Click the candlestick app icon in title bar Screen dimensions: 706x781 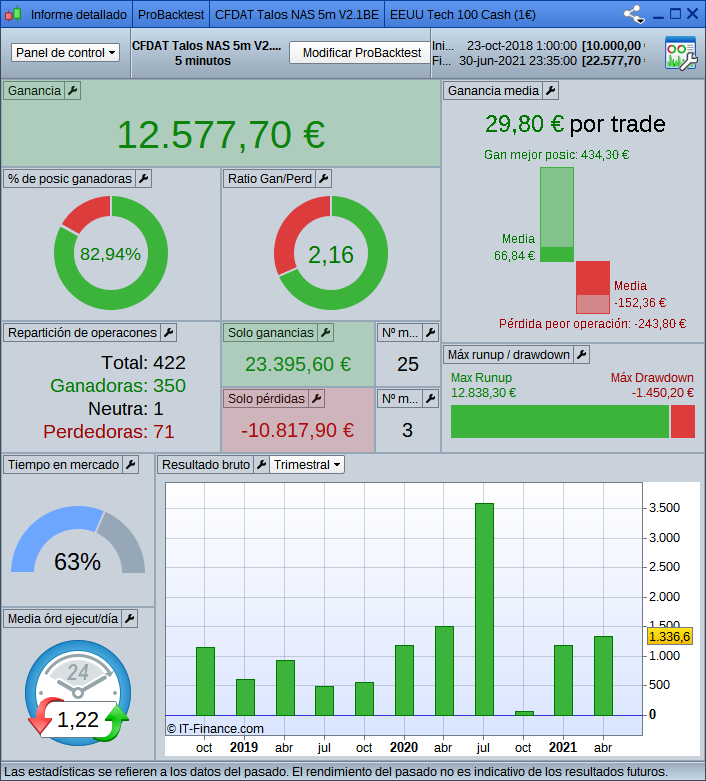point(13,14)
